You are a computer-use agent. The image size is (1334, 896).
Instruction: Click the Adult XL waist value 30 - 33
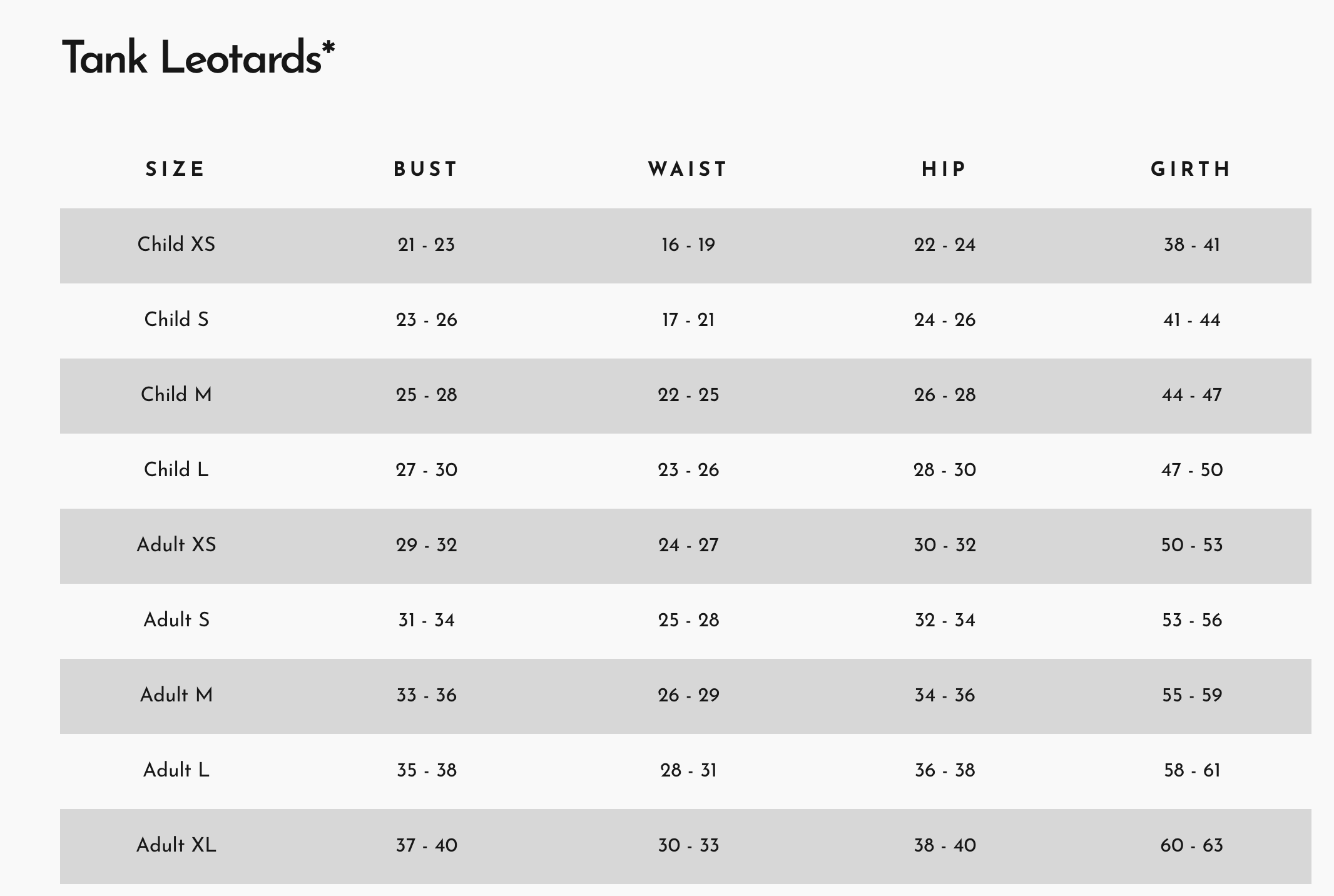(688, 845)
